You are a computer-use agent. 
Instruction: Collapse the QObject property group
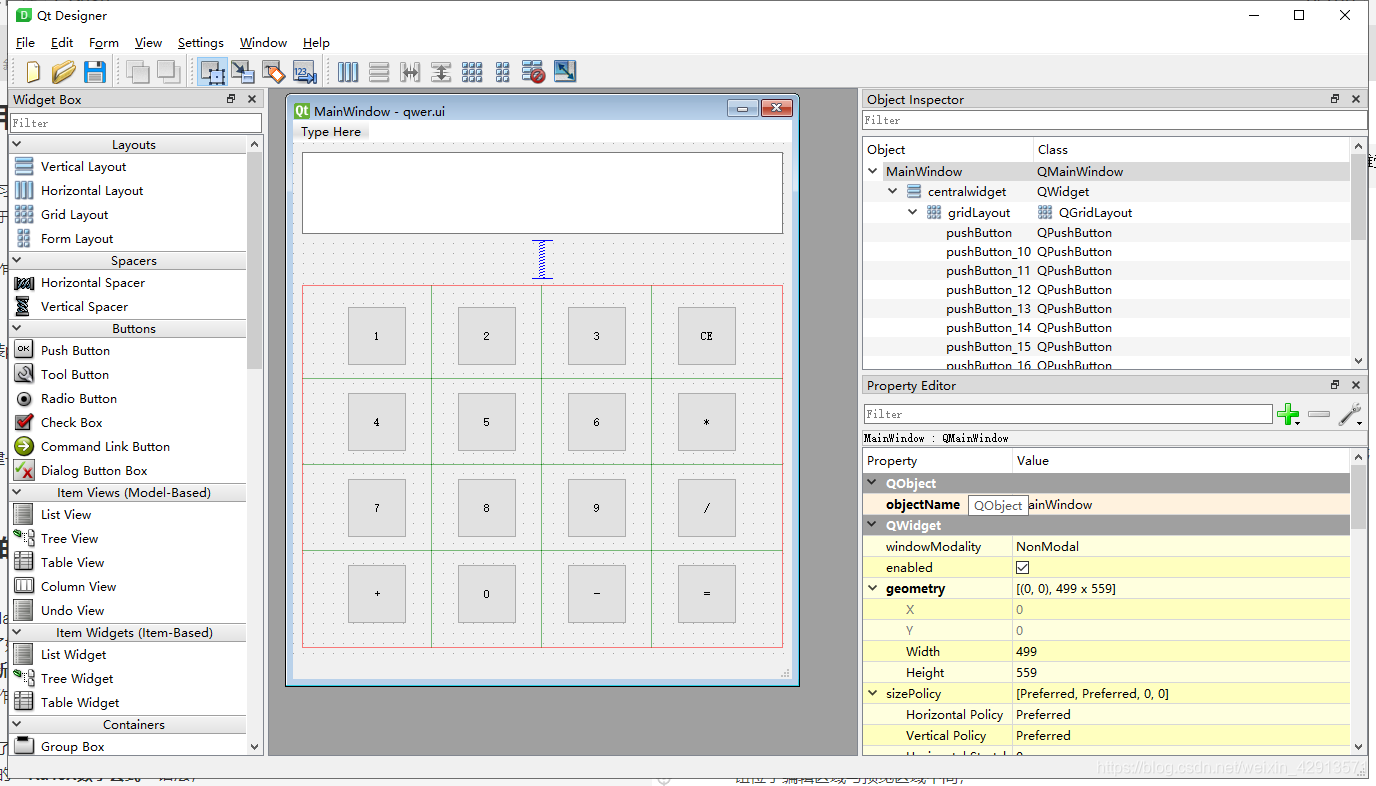874,484
